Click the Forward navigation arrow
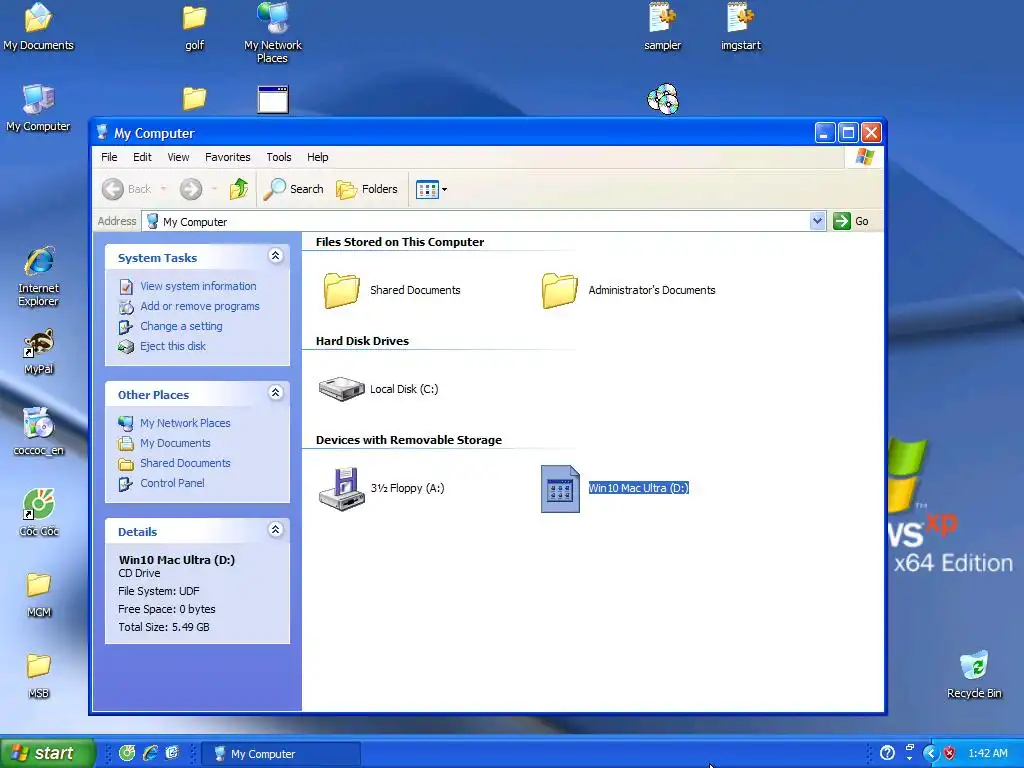 point(191,189)
